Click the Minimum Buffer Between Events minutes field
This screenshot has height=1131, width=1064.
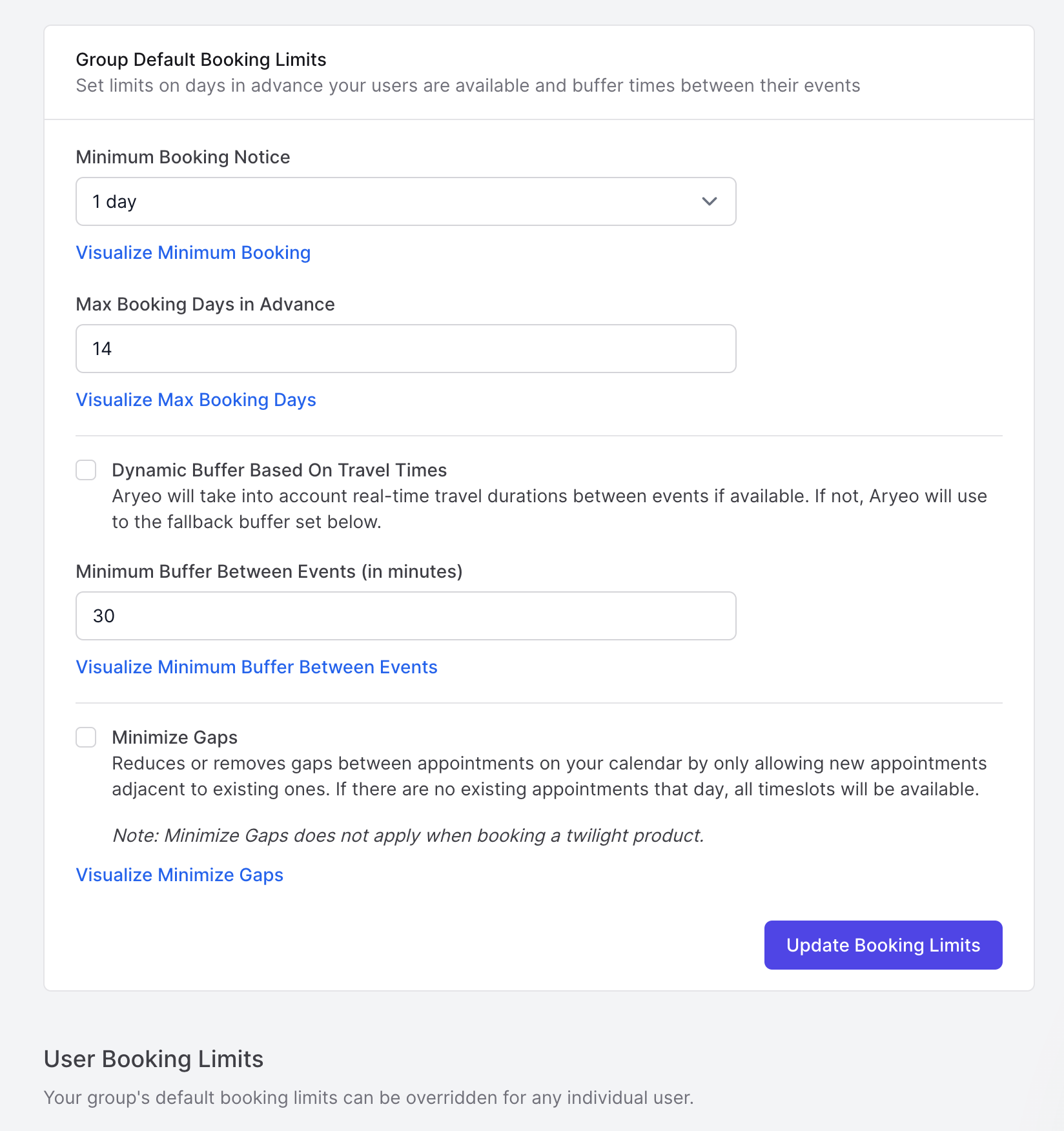pyautogui.click(x=405, y=616)
